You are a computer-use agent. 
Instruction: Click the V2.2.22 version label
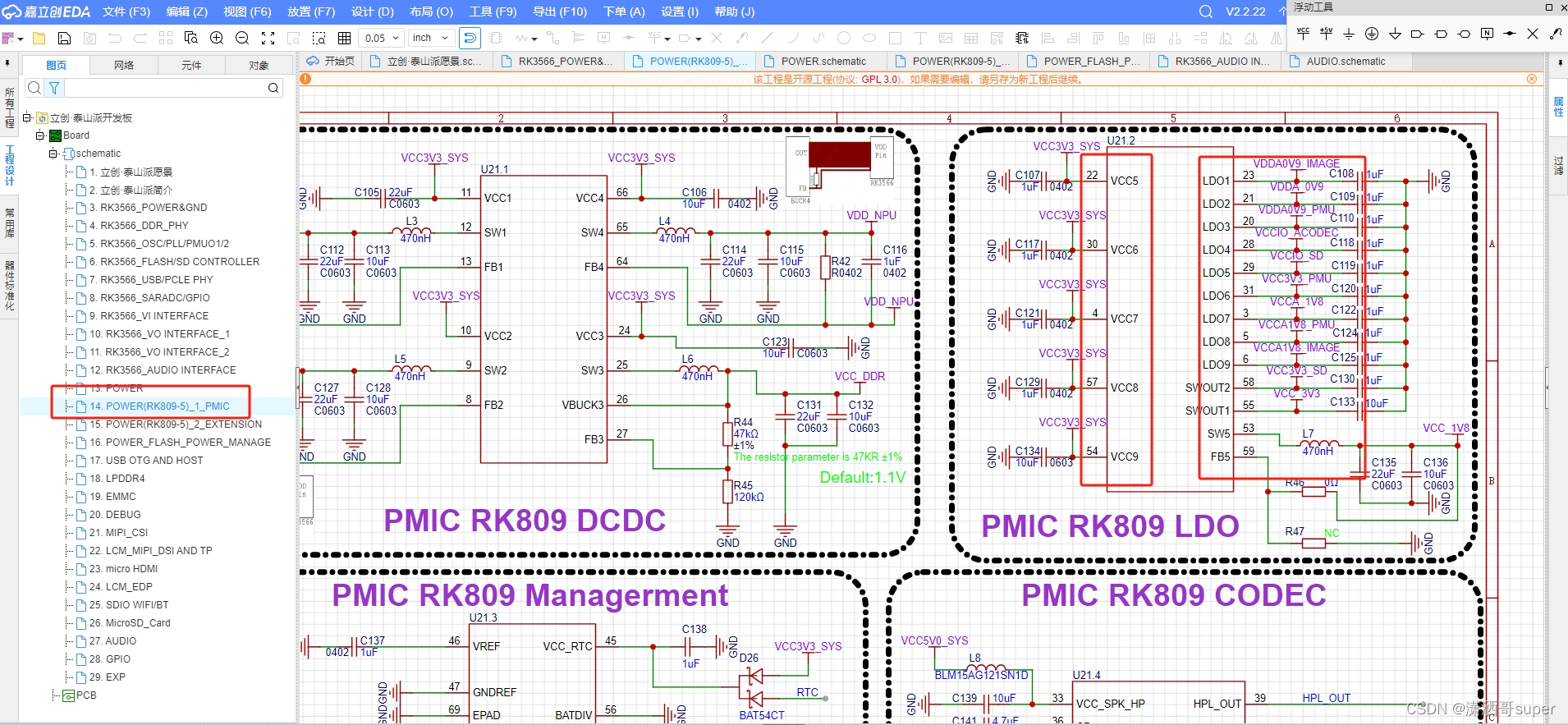[x=1245, y=11]
